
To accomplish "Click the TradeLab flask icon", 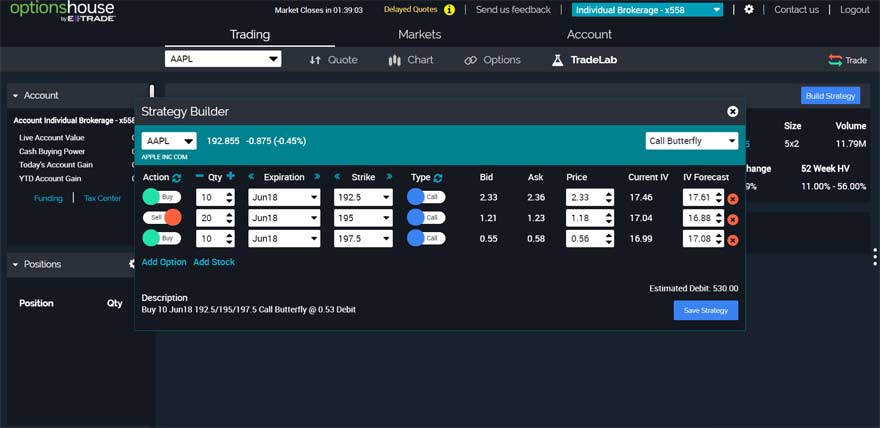I will [557, 60].
